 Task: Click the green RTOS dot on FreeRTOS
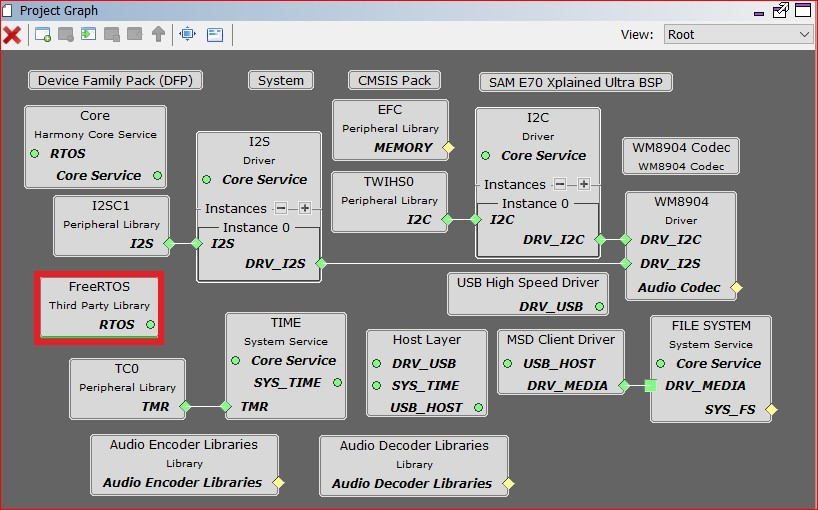(x=150, y=325)
